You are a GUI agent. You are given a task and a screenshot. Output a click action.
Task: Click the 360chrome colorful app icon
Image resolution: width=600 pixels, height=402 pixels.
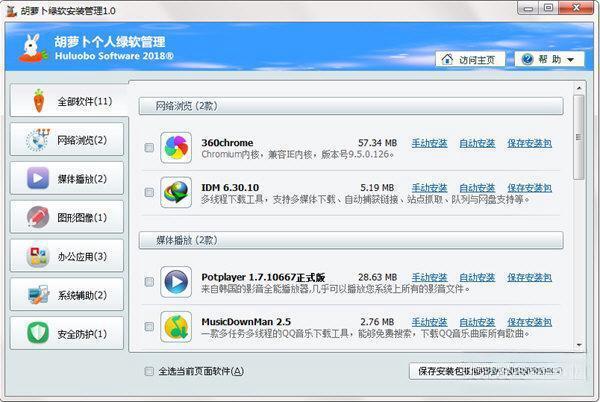click(x=176, y=148)
